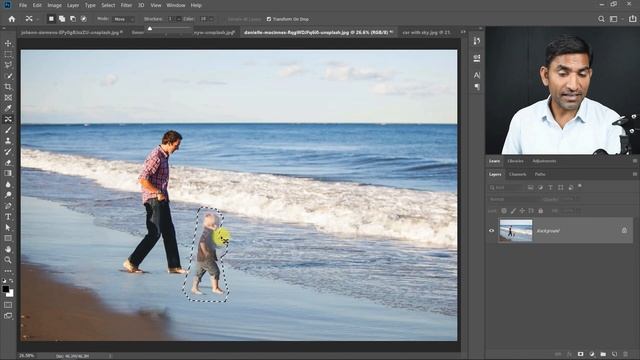Toggle type layer filter in Layers panel

[550, 187]
